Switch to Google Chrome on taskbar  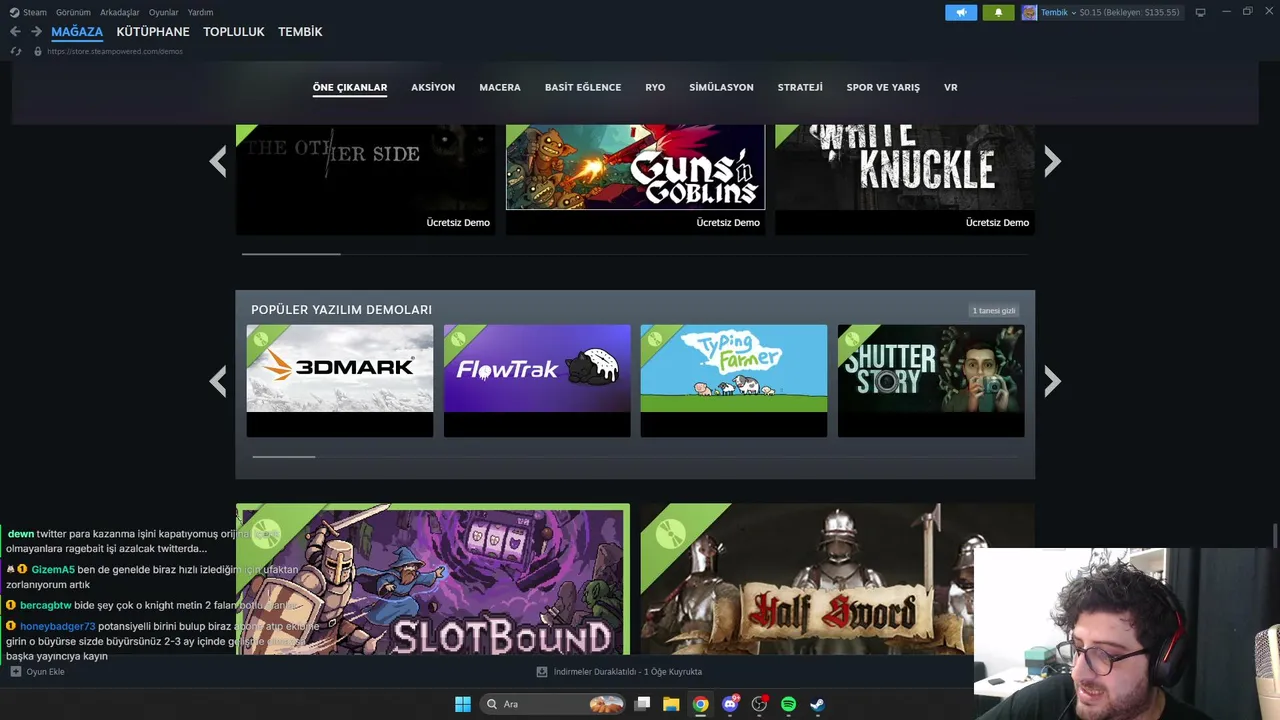click(701, 704)
